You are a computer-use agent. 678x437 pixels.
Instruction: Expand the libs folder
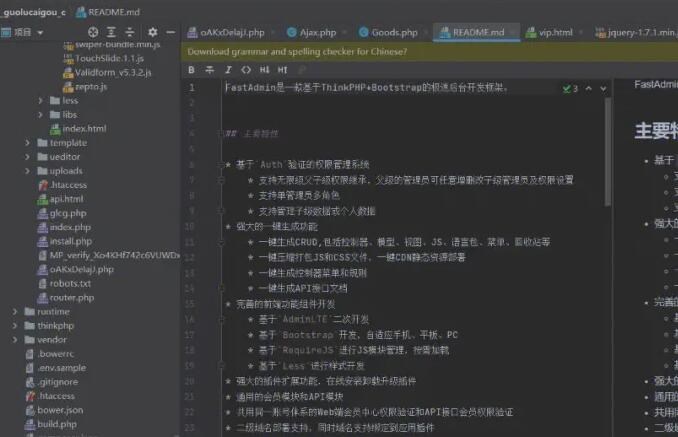(x=41, y=115)
